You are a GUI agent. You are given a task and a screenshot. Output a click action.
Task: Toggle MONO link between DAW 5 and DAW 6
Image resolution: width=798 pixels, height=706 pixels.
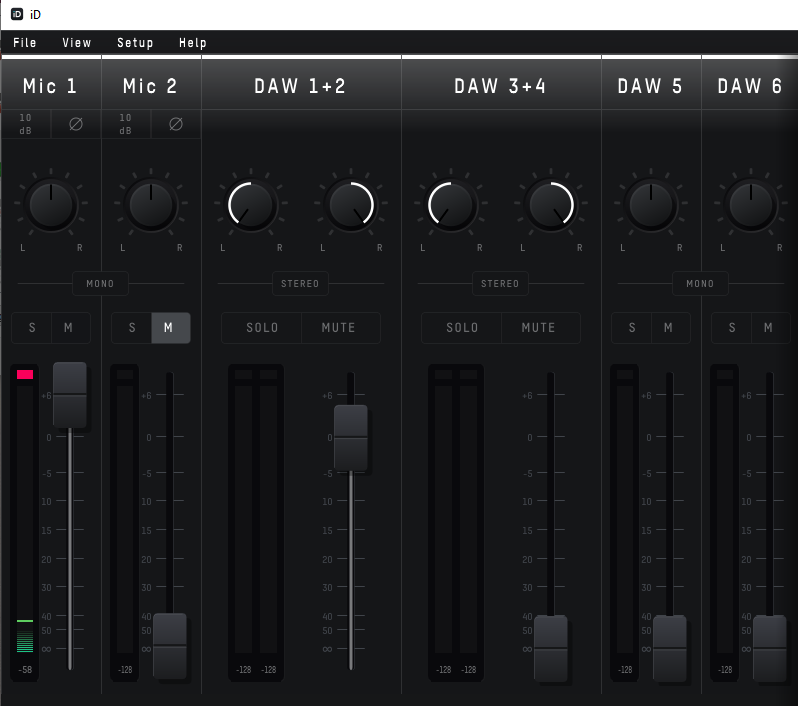[700, 284]
